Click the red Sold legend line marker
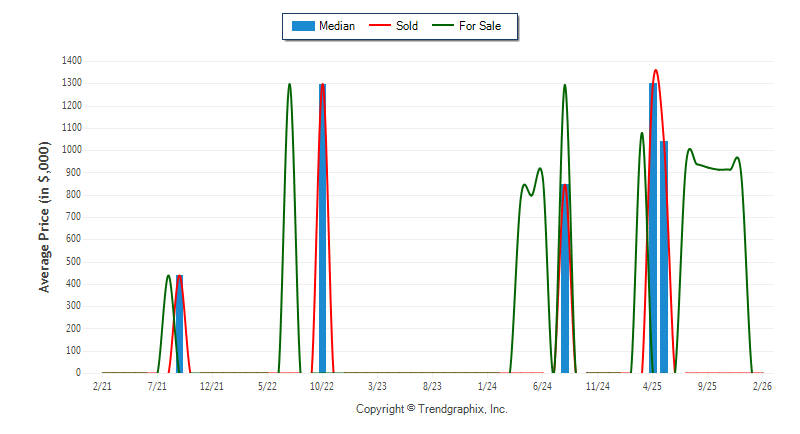 point(379,26)
